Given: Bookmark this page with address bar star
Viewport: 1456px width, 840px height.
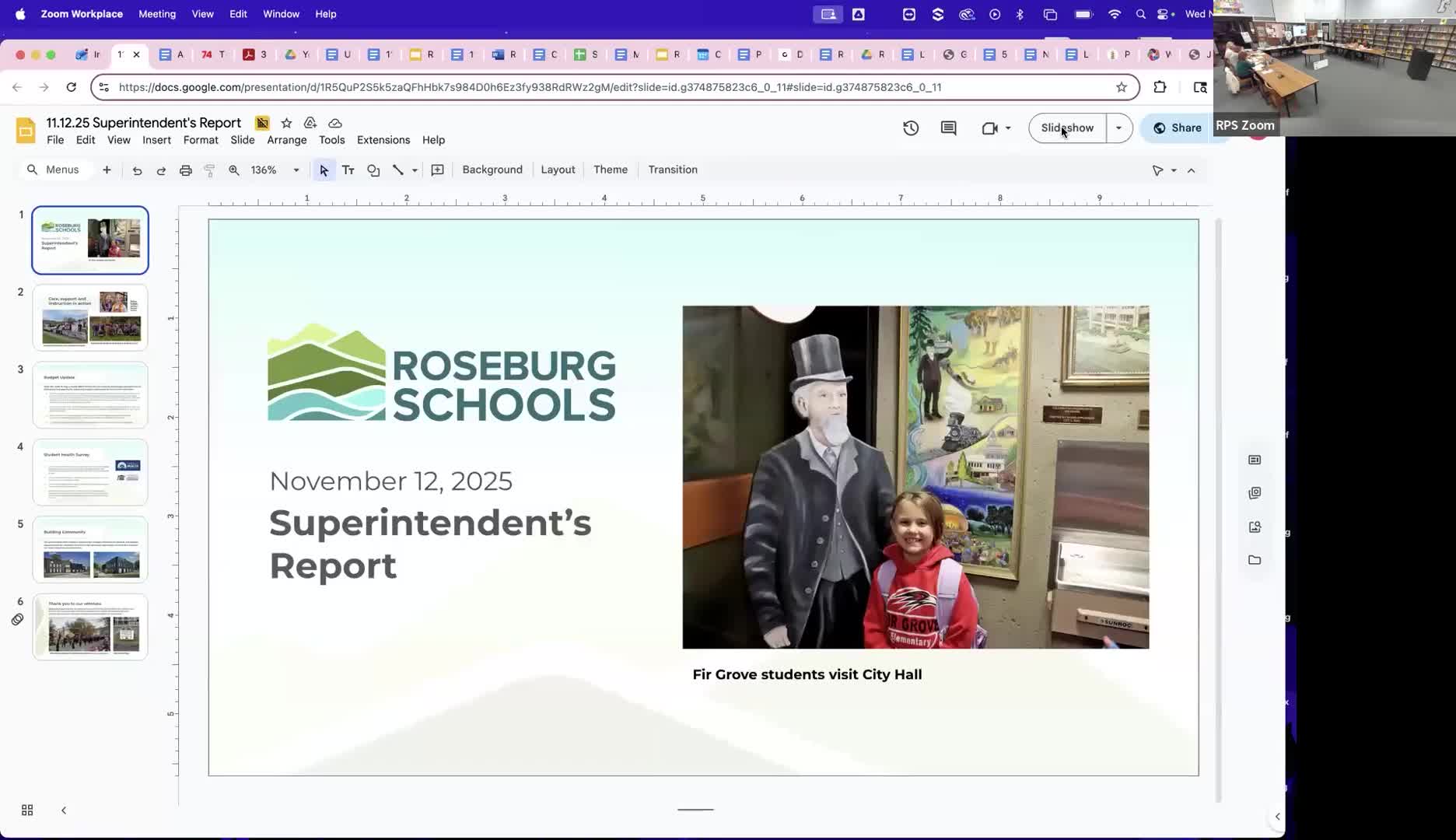Looking at the screenshot, I should (1121, 87).
